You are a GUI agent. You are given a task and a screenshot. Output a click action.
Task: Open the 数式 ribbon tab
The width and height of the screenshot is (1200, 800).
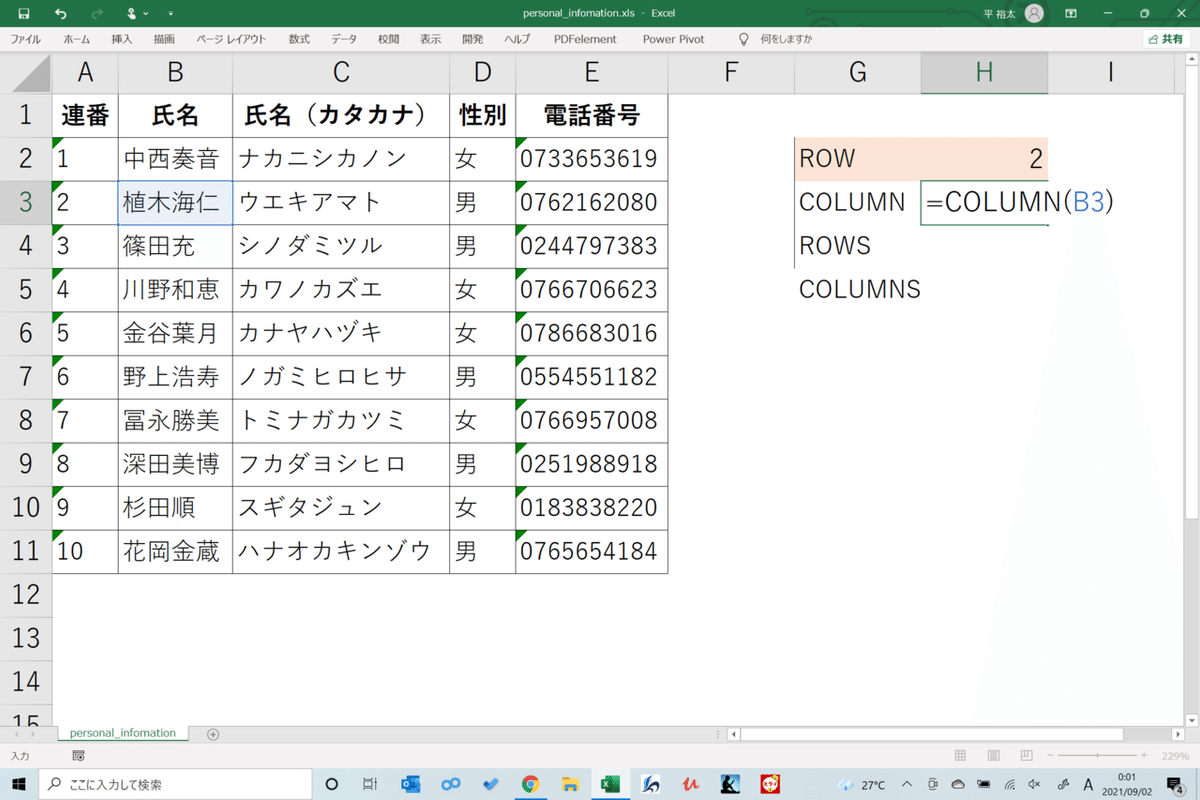pyautogui.click(x=299, y=39)
